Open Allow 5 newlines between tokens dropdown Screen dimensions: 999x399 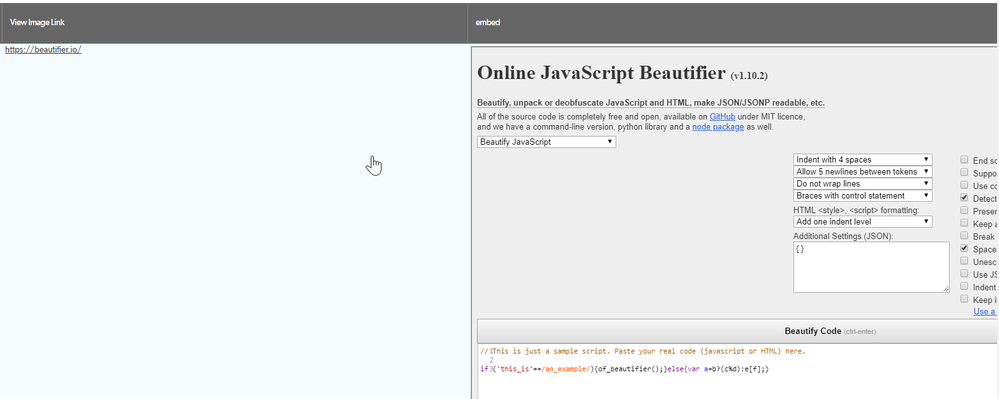(x=863, y=171)
